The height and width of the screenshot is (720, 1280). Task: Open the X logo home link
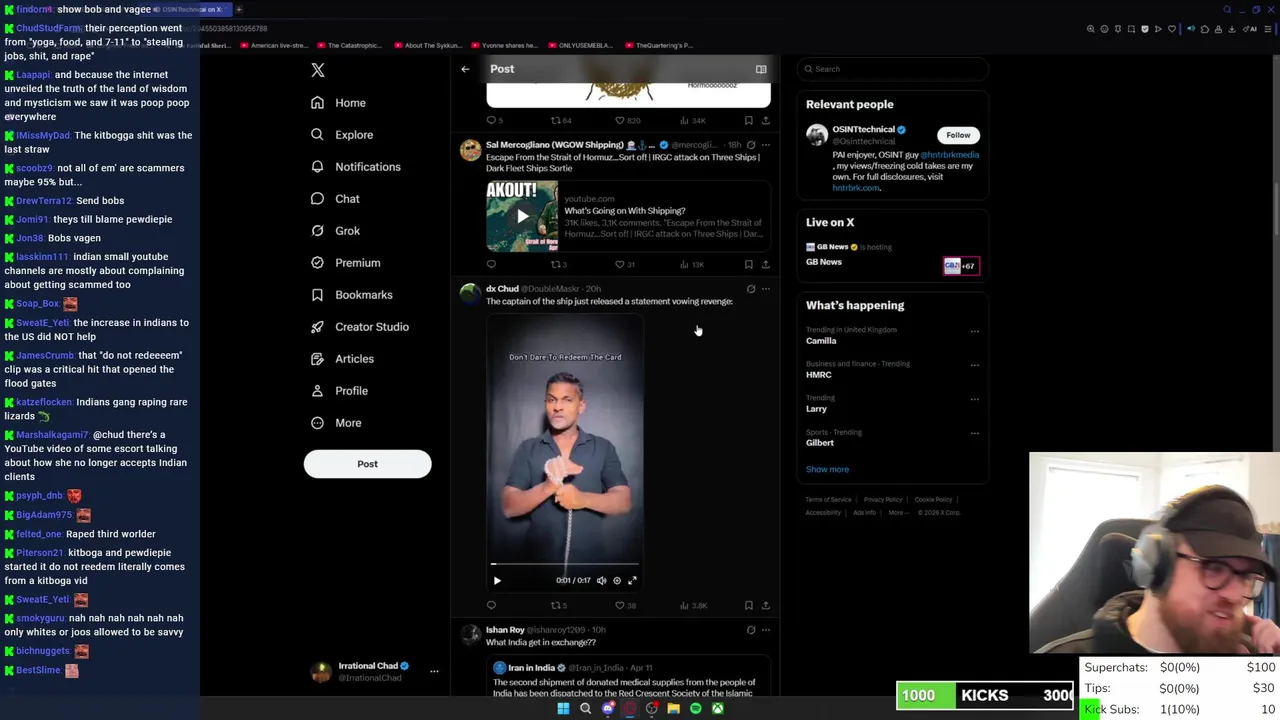318,70
